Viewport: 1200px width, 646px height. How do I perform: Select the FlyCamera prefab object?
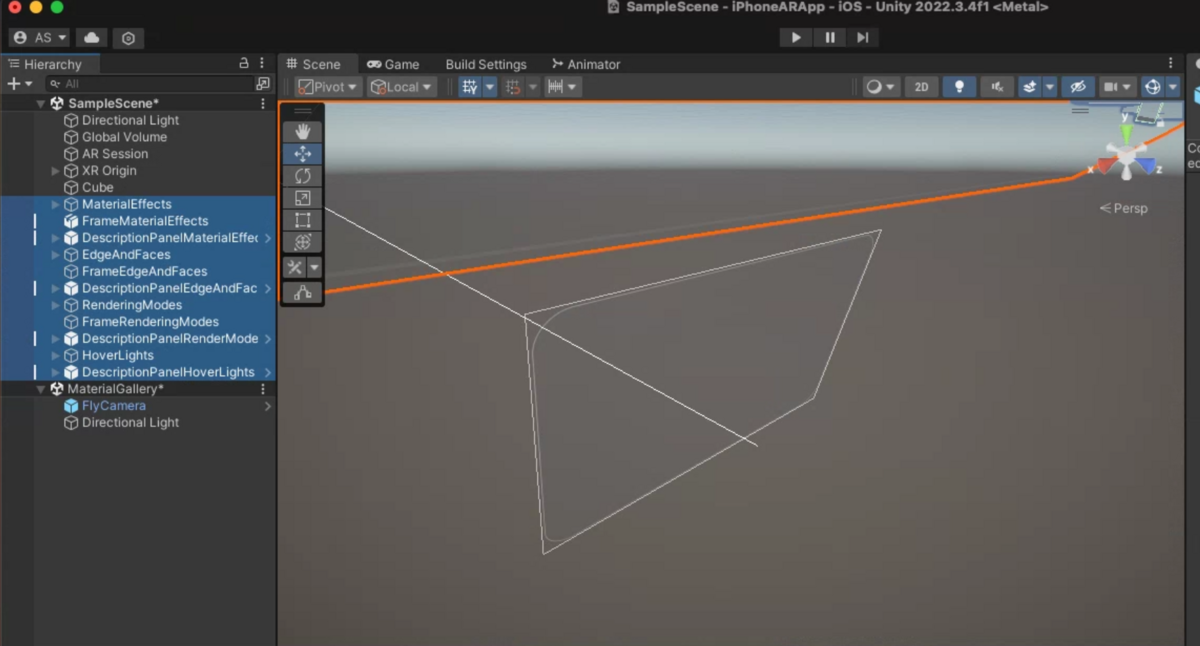click(114, 406)
